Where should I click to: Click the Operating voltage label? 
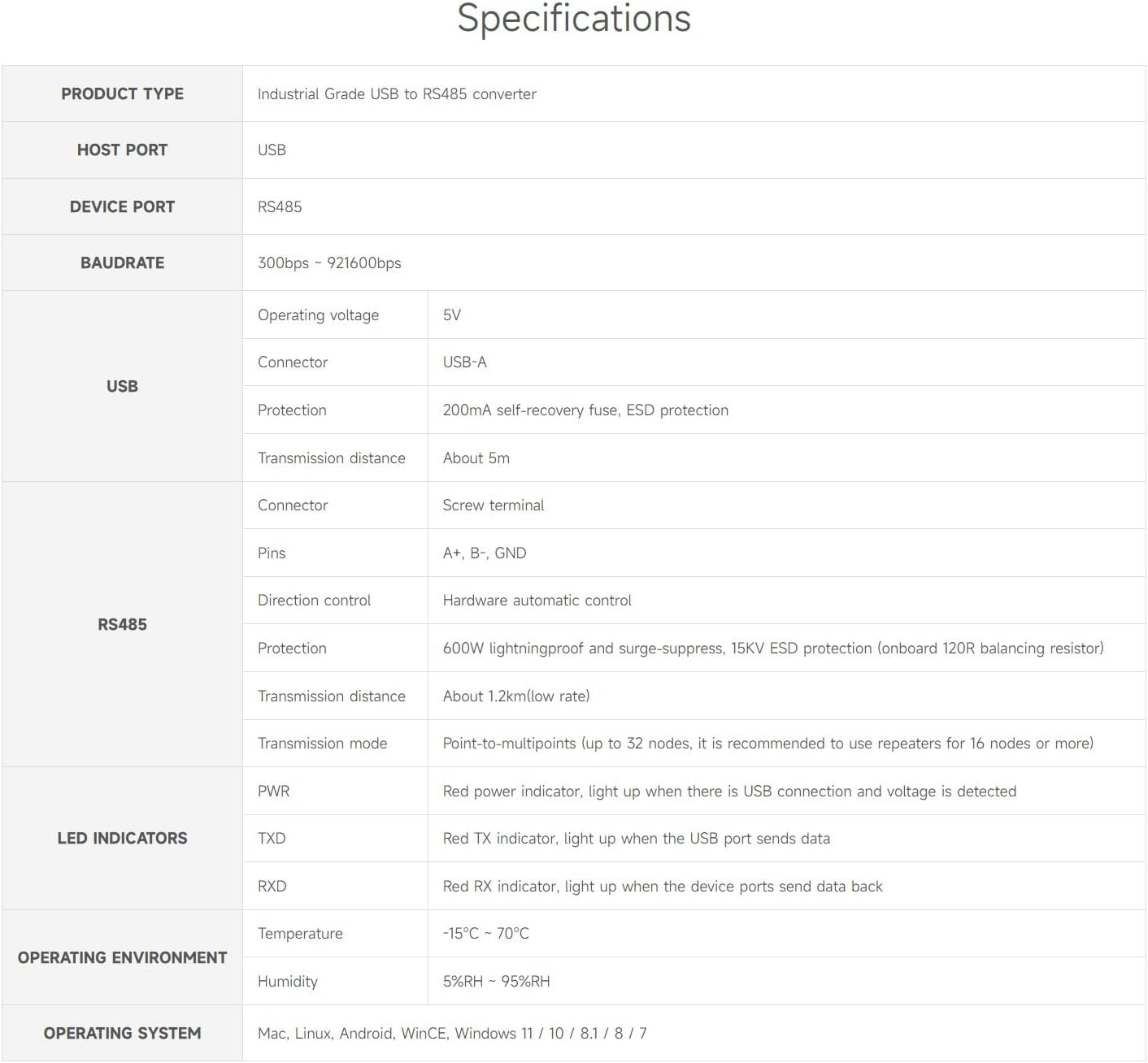[318, 315]
